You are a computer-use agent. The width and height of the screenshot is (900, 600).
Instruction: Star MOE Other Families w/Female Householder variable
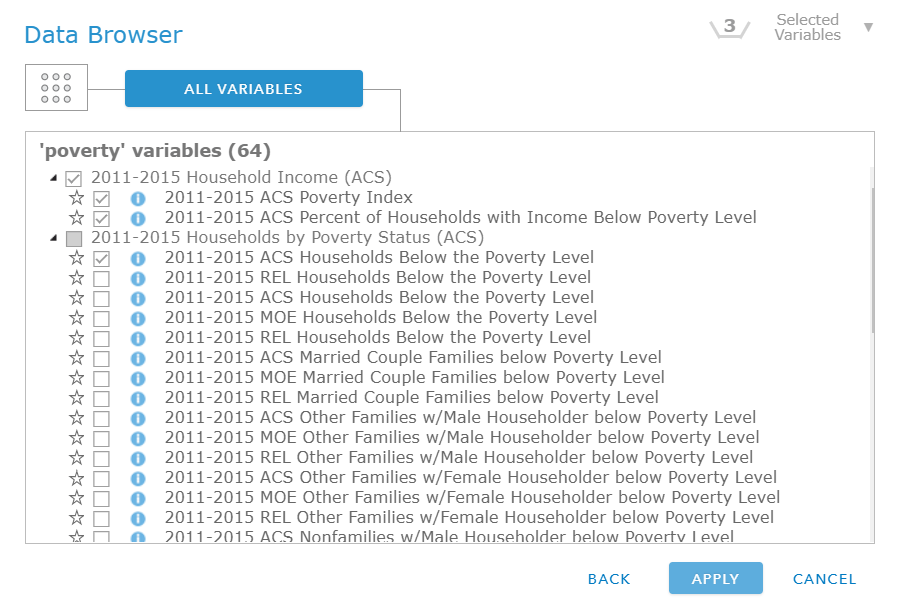pos(76,498)
